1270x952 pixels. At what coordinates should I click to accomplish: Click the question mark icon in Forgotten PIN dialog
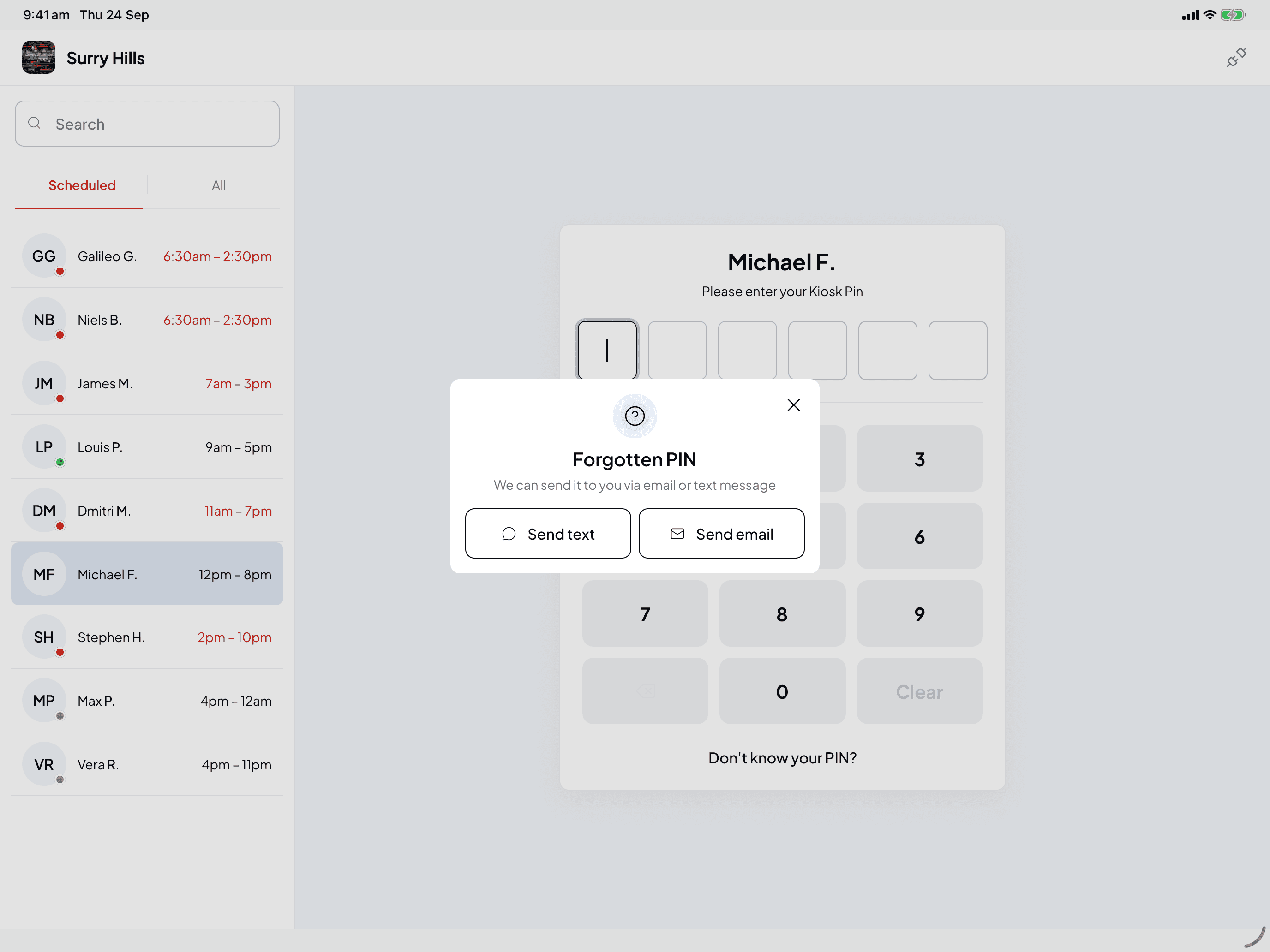click(635, 416)
